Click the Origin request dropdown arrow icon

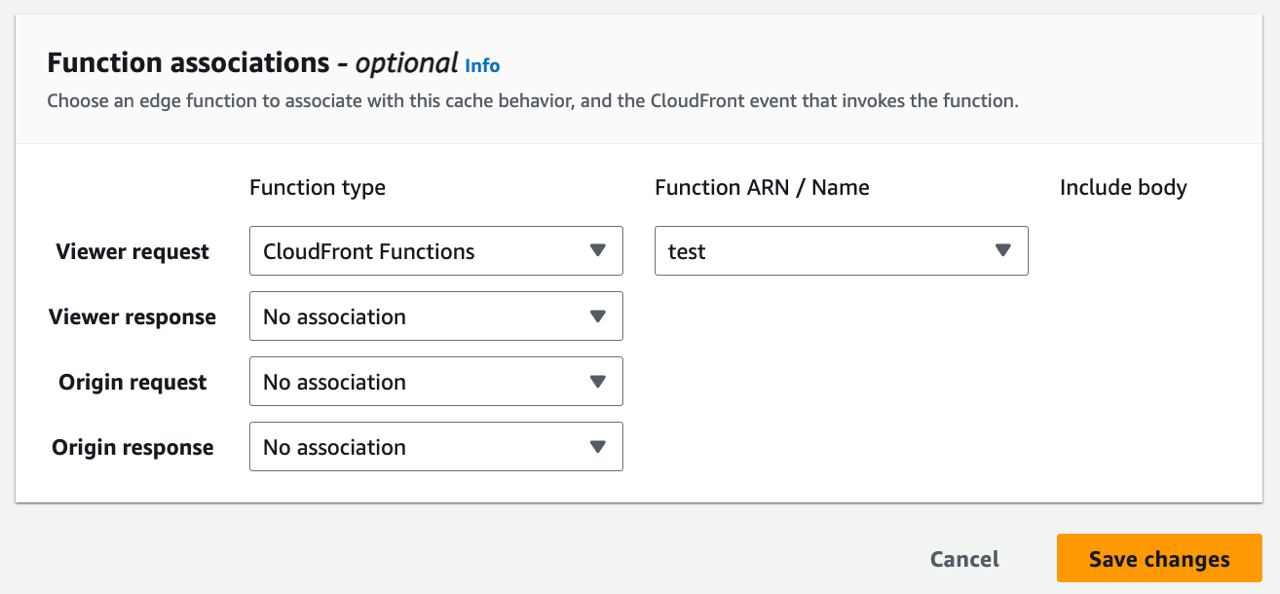(598, 381)
